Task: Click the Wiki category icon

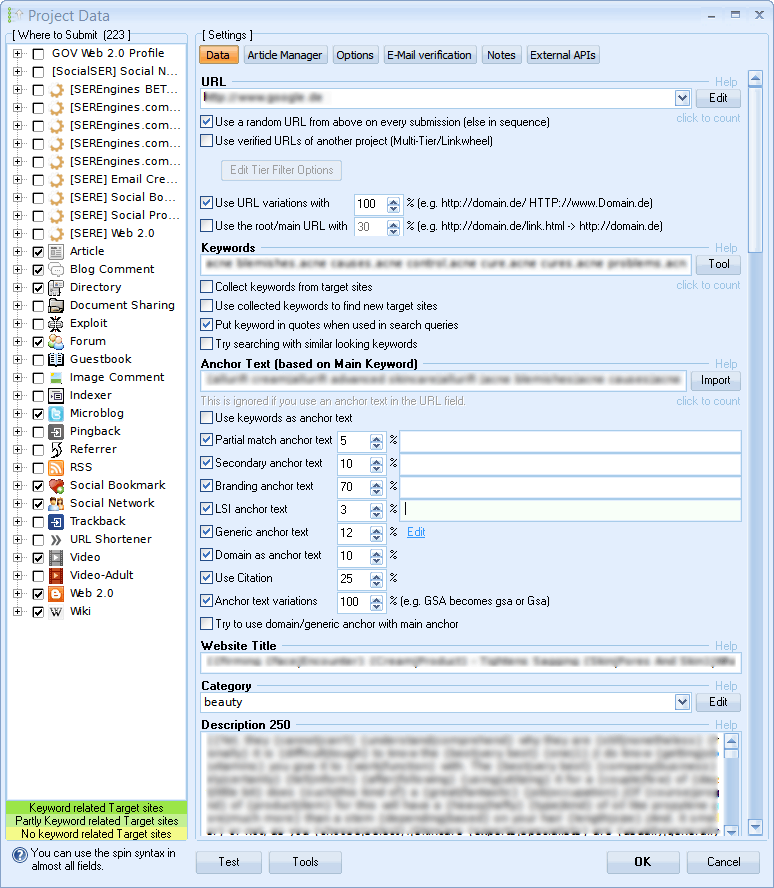Action: [x=56, y=611]
